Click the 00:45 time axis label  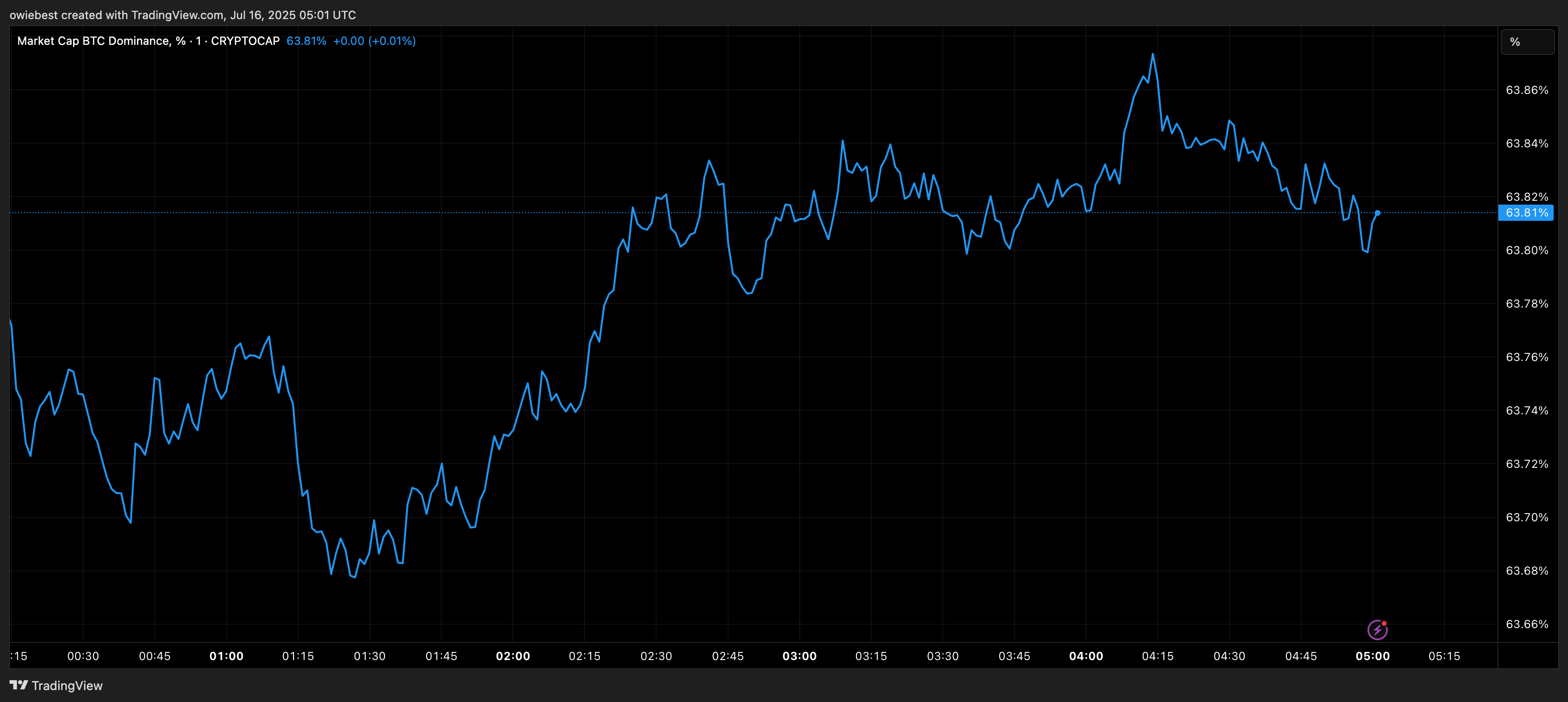[x=155, y=656]
